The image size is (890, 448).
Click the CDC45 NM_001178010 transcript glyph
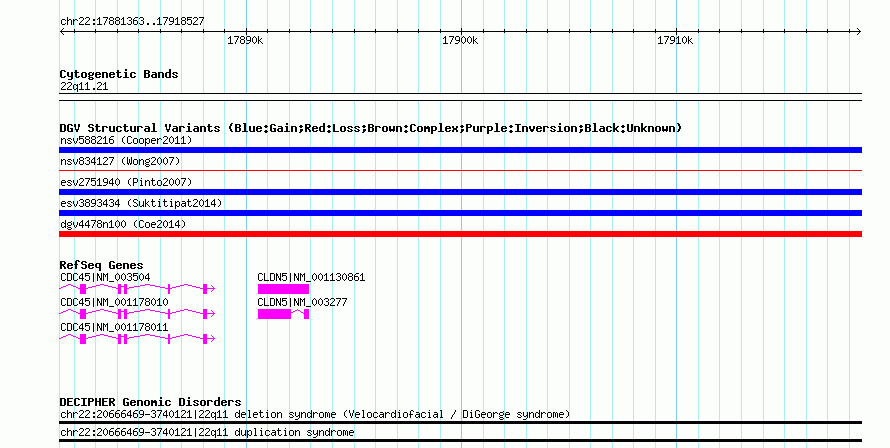click(x=137, y=314)
